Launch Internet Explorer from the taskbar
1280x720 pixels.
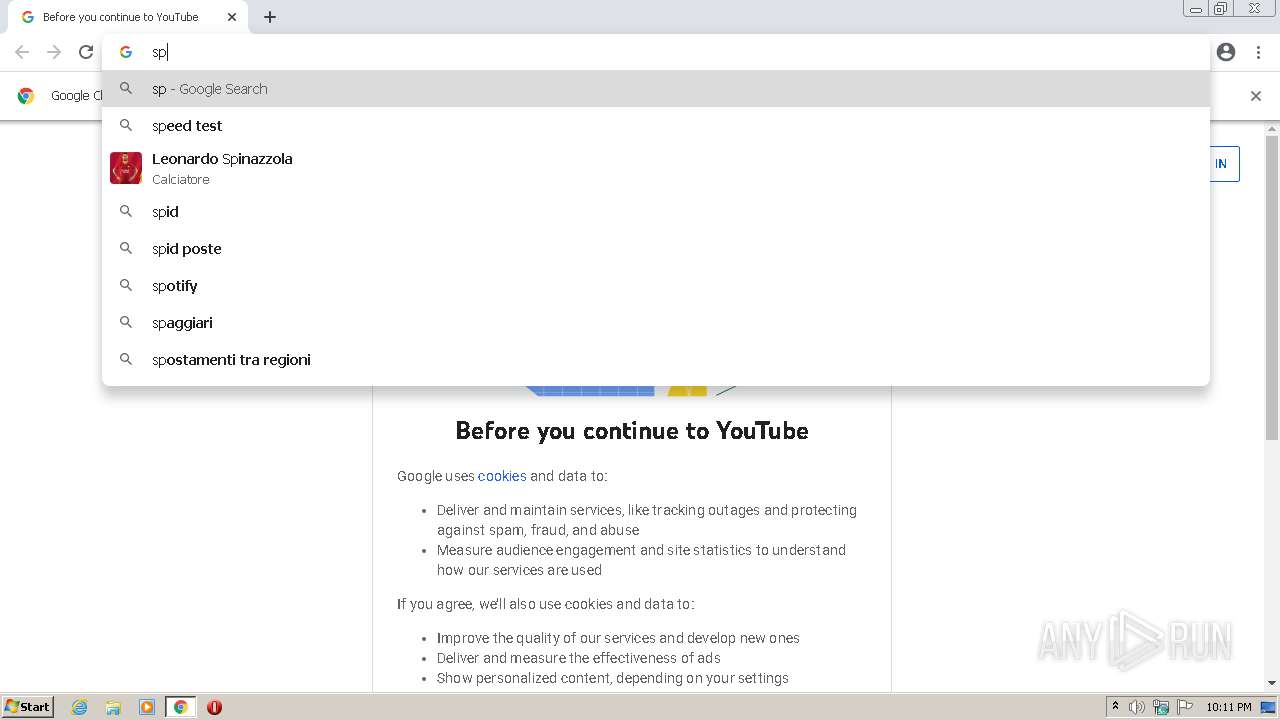point(80,707)
